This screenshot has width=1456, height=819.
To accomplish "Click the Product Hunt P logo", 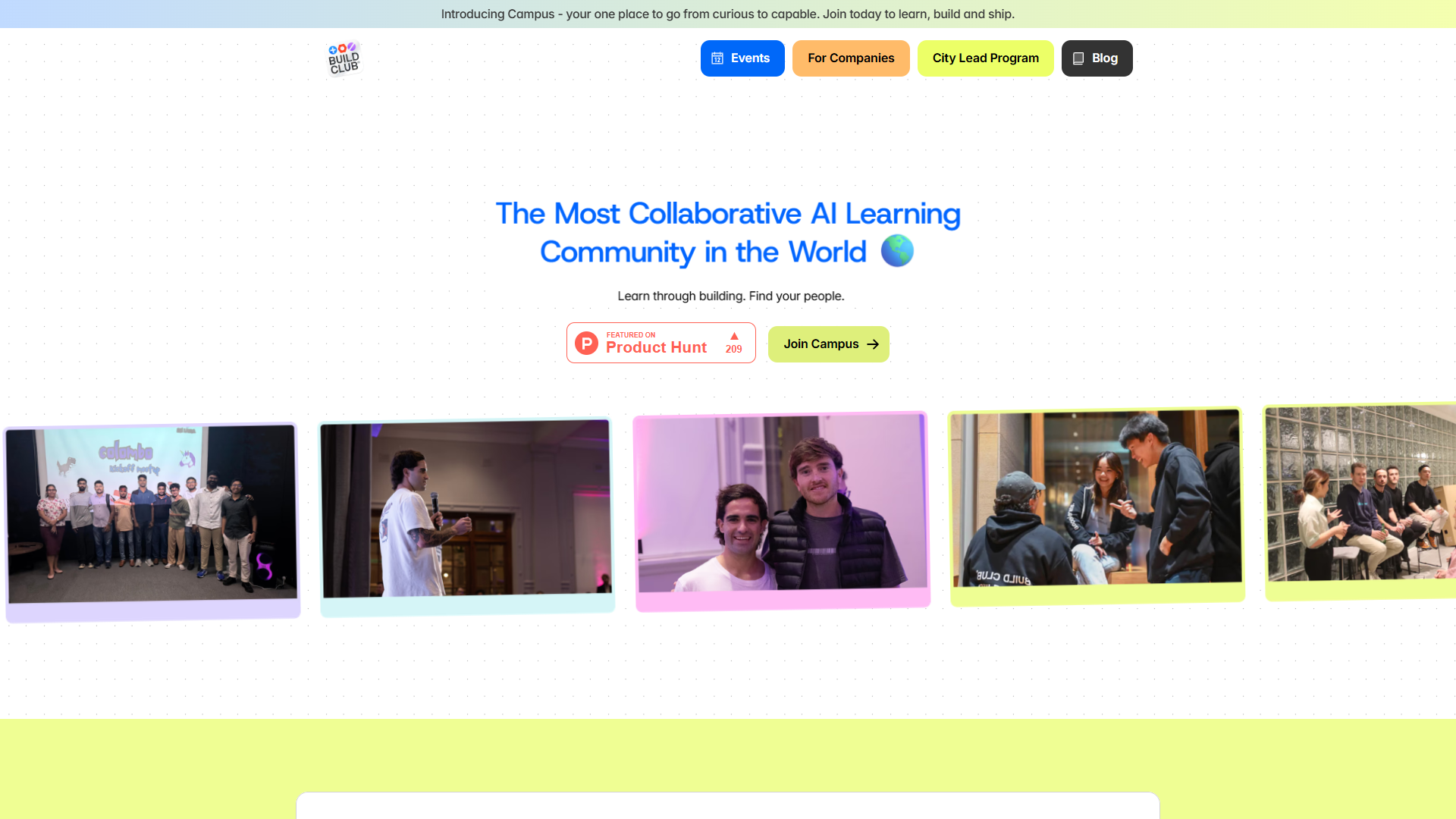I will point(586,344).
